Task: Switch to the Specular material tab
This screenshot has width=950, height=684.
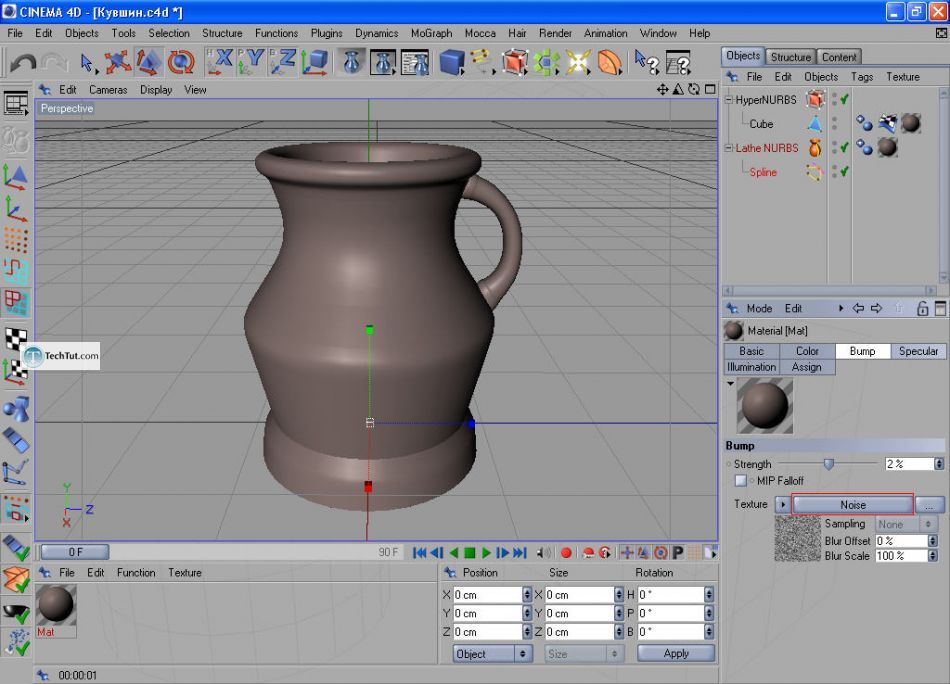Action: click(918, 351)
